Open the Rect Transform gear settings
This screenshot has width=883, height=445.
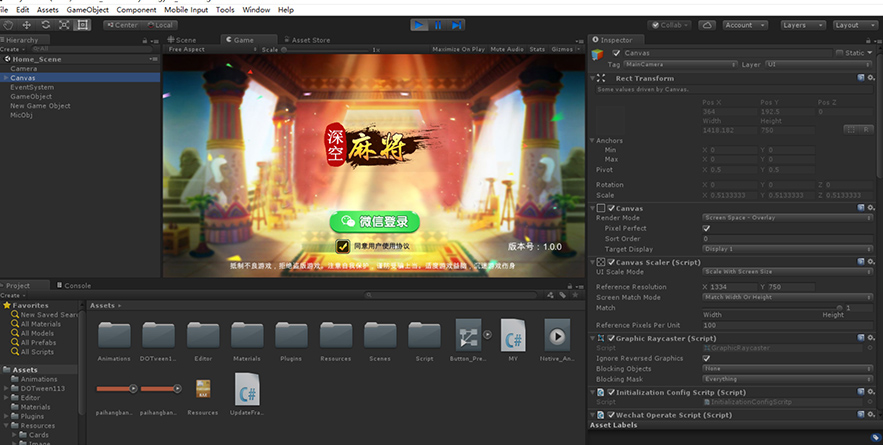pyautogui.click(x=872, y=78)
